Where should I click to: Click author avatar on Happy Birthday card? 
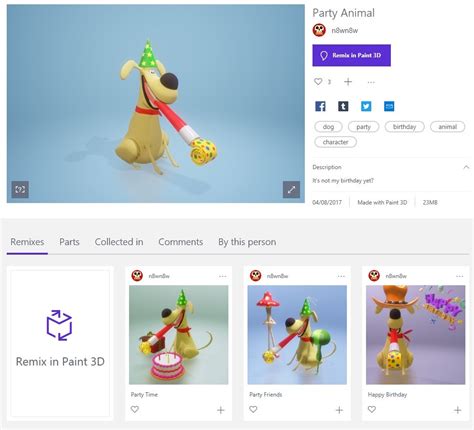tap(374, 276)
